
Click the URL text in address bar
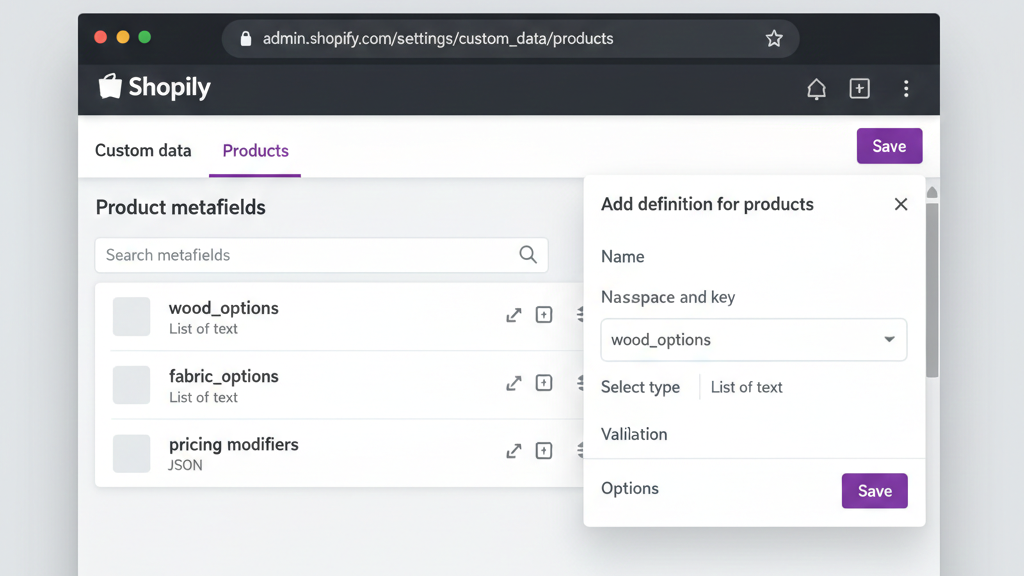[438, 39]
